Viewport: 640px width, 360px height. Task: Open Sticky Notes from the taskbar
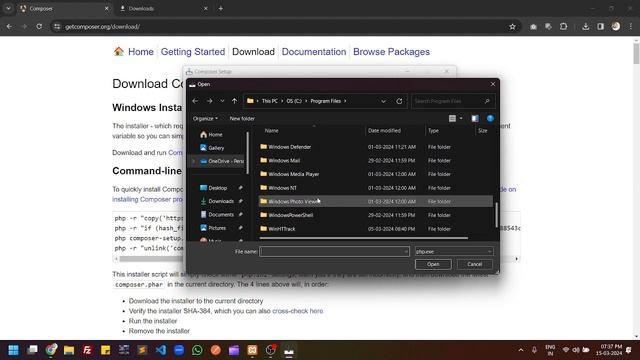click(105, 350)
